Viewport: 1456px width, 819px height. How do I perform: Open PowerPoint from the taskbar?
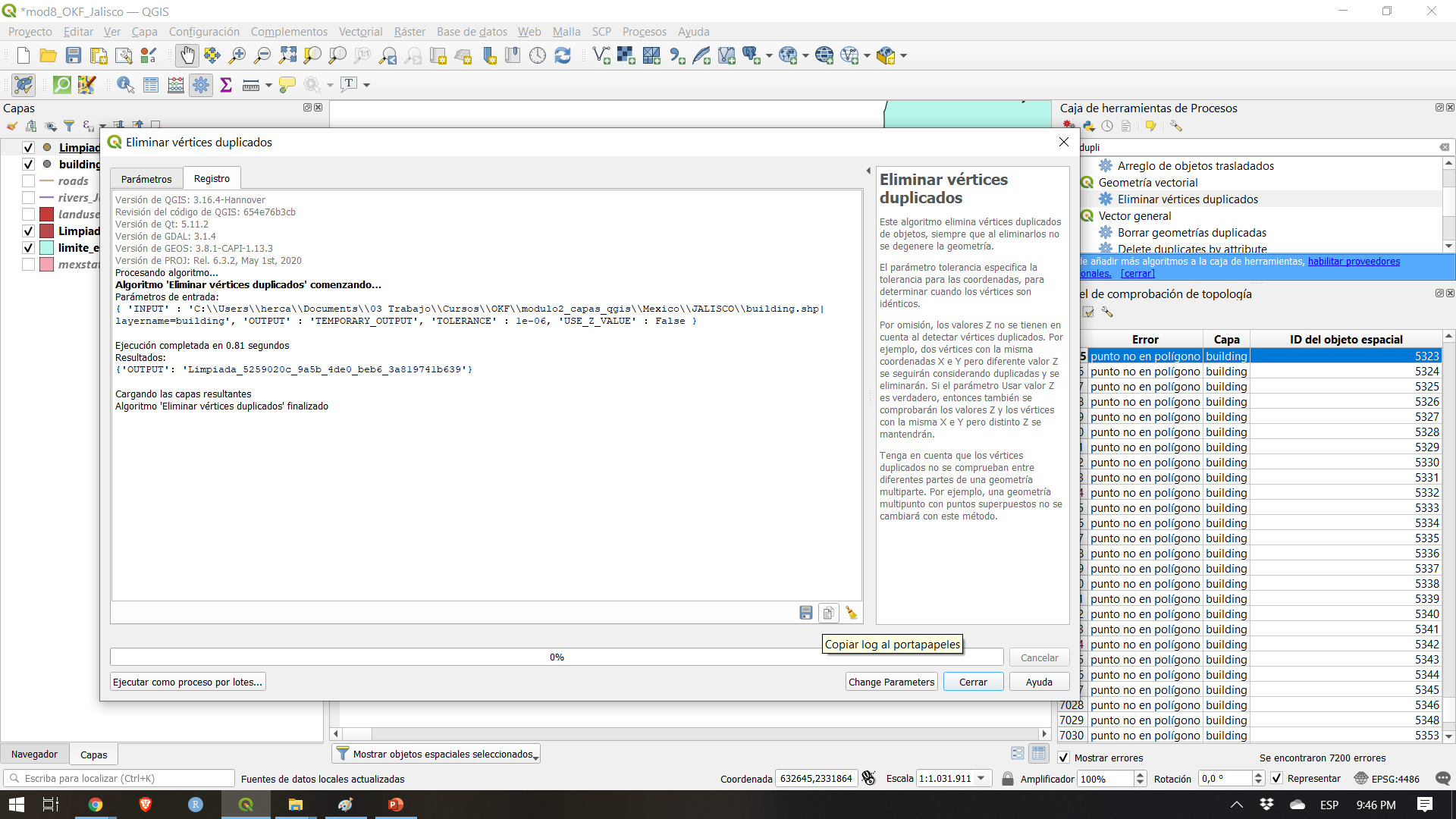[x=396, y=805]
